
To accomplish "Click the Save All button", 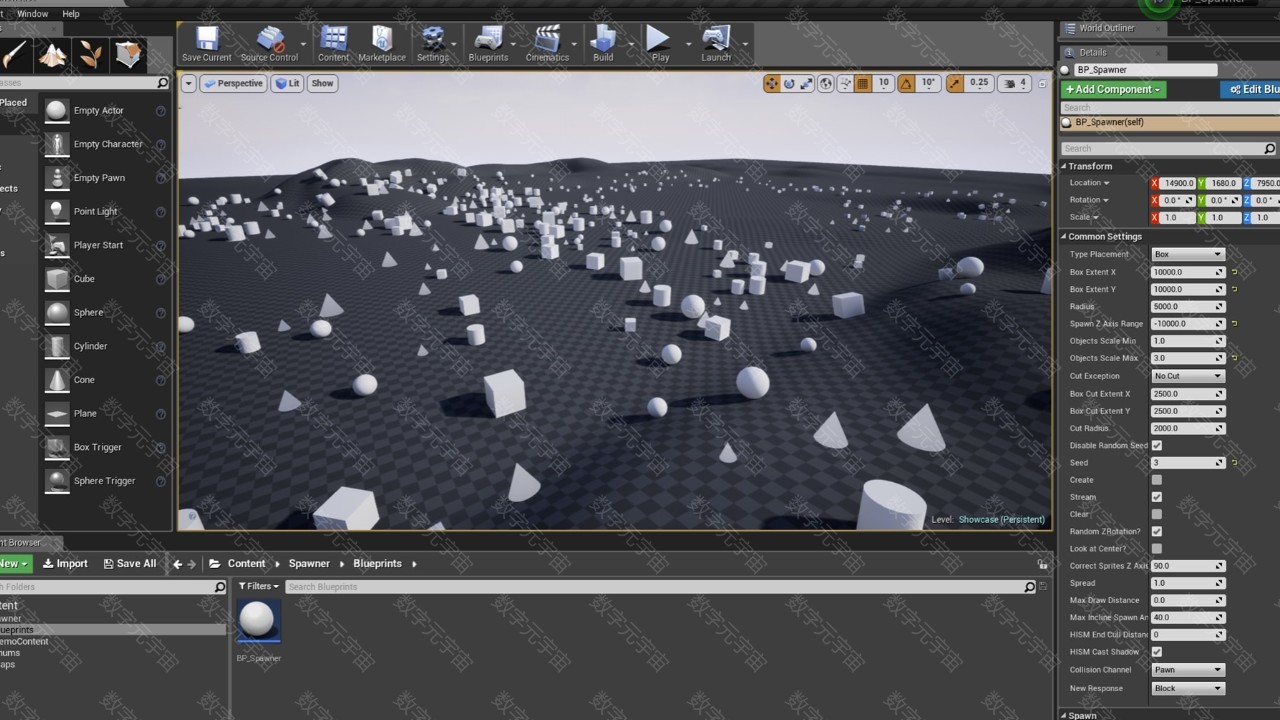I will [x=129, y=563].
